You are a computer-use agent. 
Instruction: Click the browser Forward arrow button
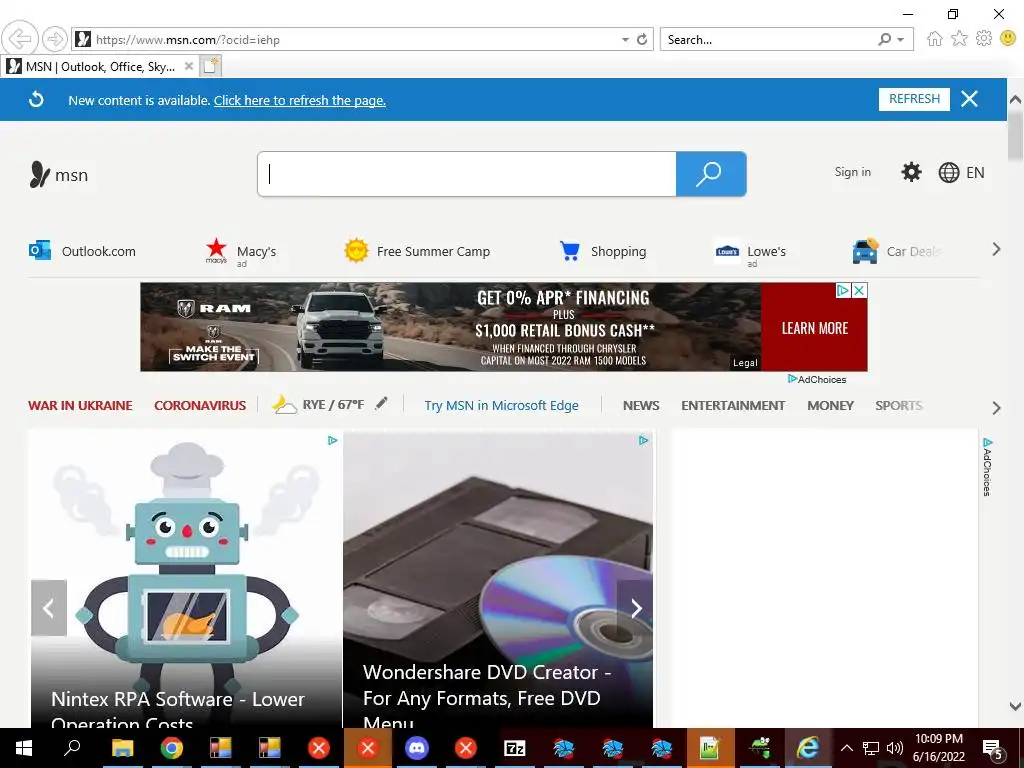pyautogui.click(x=55, y=39)
